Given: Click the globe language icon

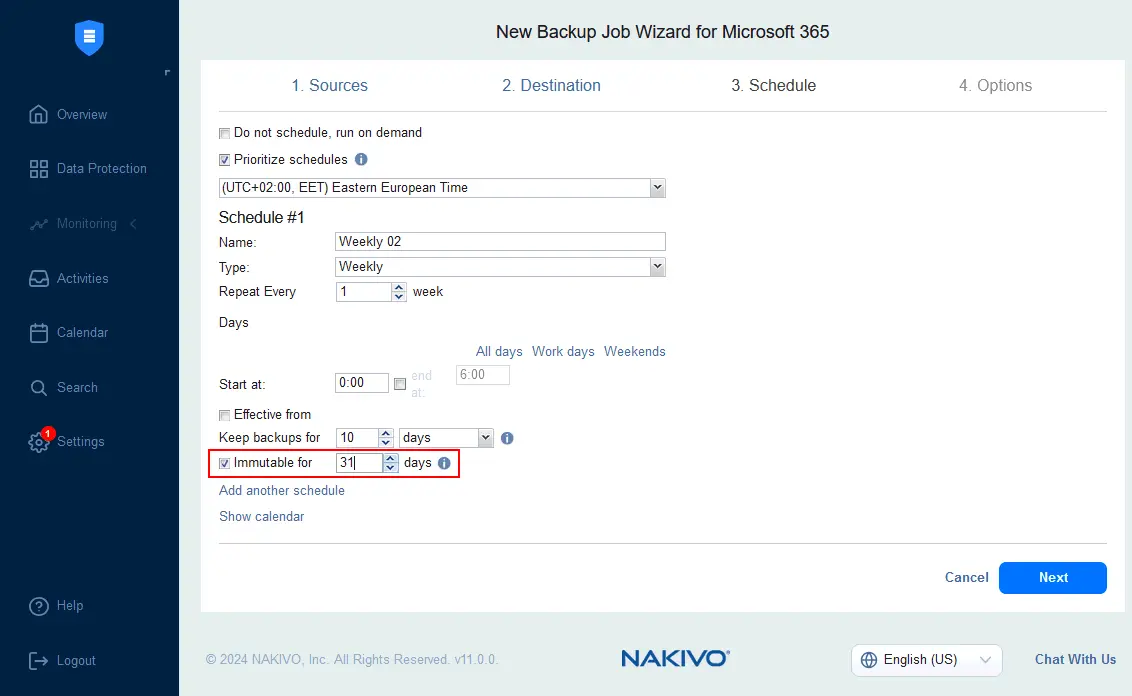Looking at the screenshot, I should [x=869, y=660].
